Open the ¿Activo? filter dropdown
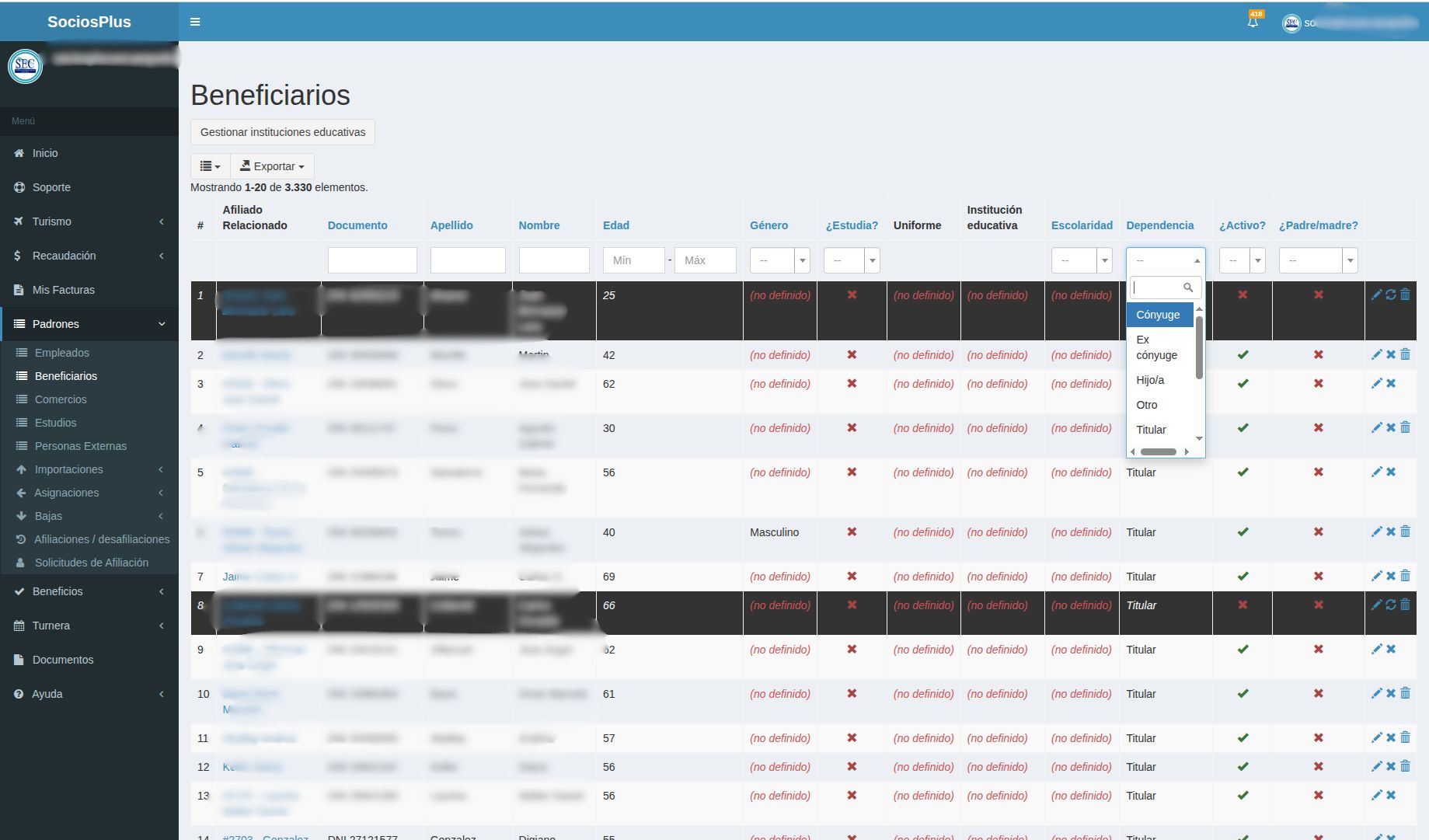This screenshot has height=840, width=1429. (x=1242, y=260)
